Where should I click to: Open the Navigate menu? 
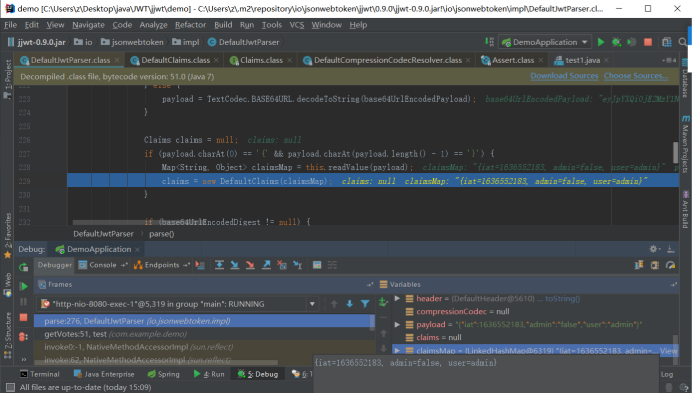click(88, 25)
